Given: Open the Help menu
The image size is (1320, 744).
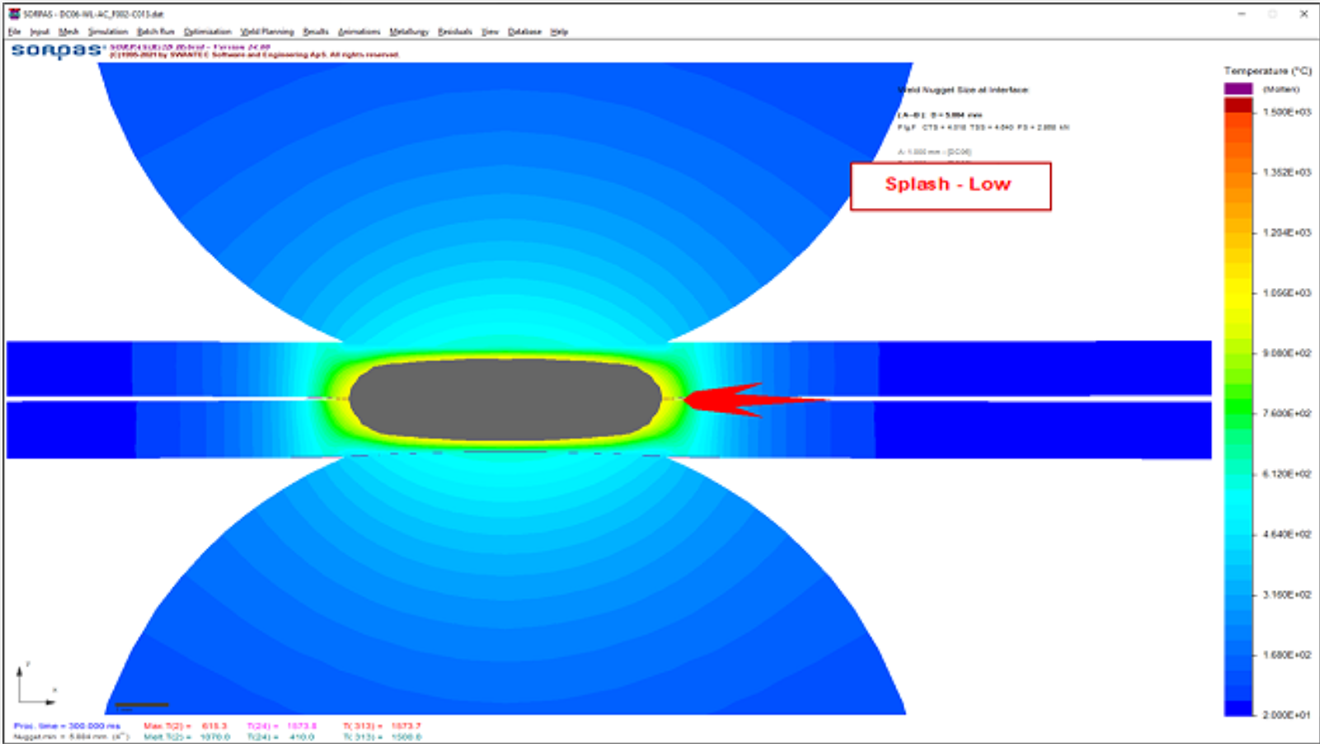Looking at the screenshot, I should click(x=559, y=32).
